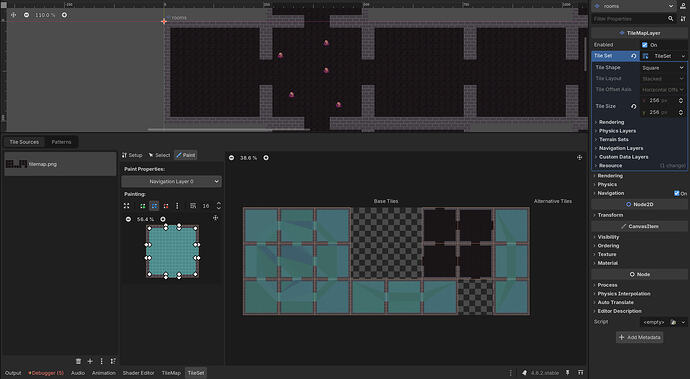This screenshot has width=690, height=379.
Task: Select tilemap.png source
Action: [60, 164]
